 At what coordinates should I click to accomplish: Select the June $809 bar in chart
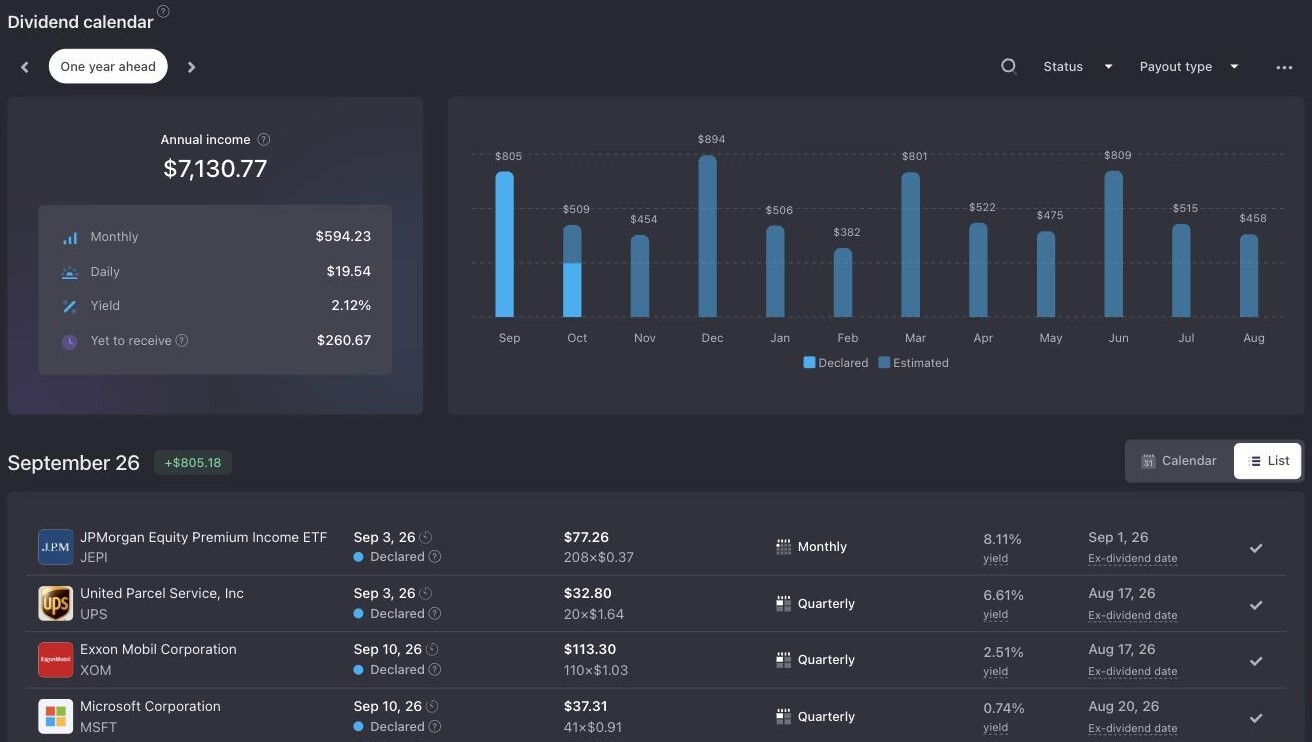tap(1113, 244)
